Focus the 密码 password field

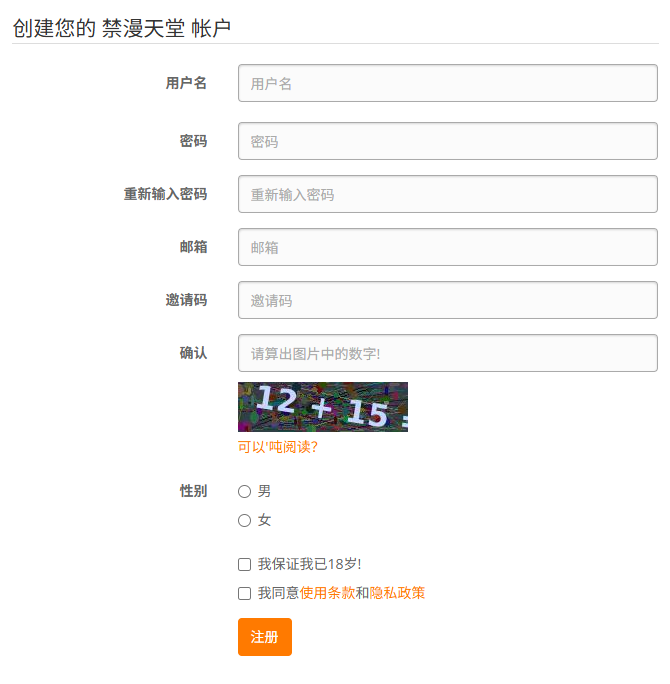coord(448,141)
